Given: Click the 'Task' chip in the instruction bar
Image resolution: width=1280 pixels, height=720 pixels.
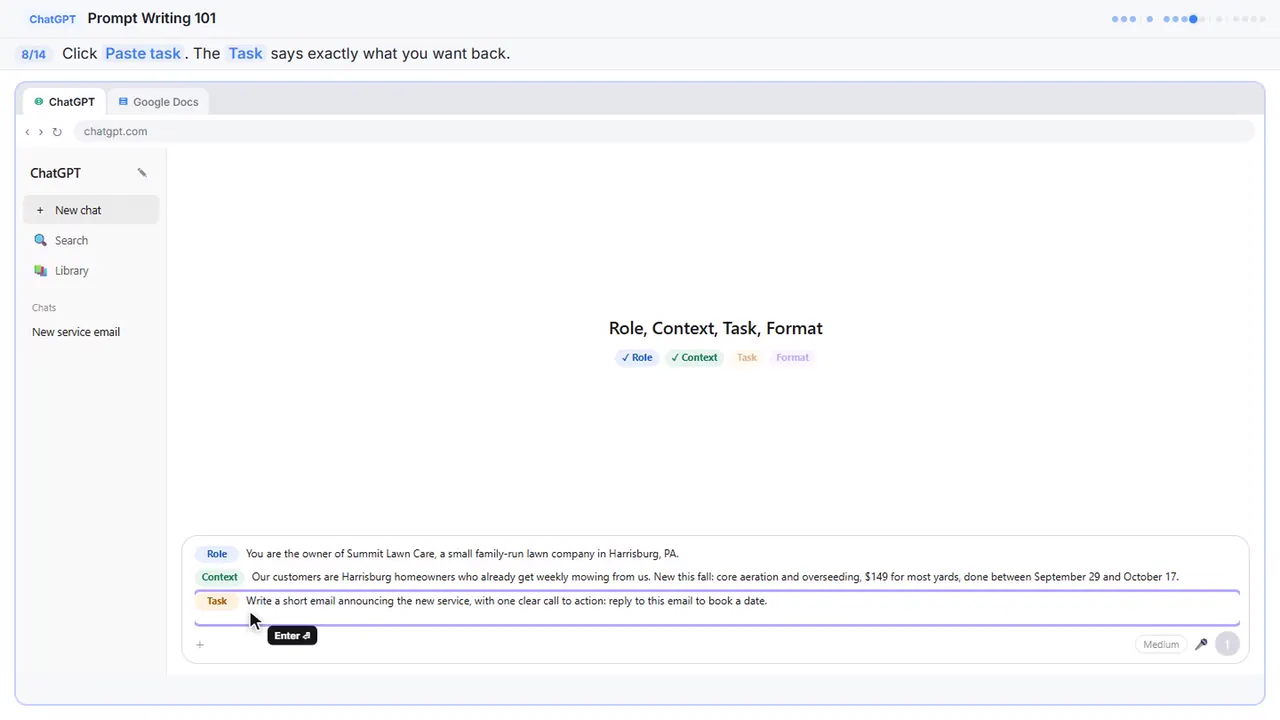Looking at the screenshot, I should 245,53.
